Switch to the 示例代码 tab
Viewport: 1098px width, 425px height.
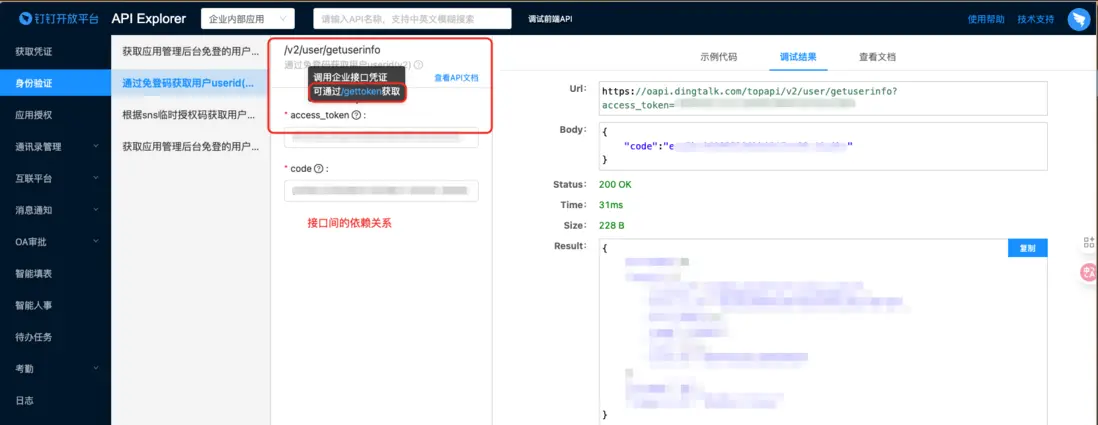718,57
